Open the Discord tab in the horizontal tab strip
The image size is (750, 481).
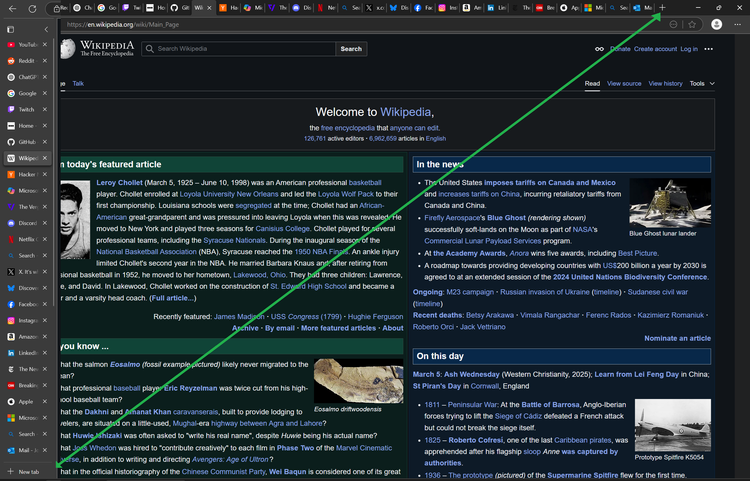point(302,8)
